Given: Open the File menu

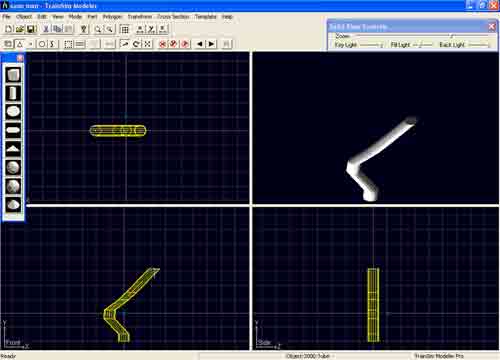Looking at the screenshot, I should [6, 16].
